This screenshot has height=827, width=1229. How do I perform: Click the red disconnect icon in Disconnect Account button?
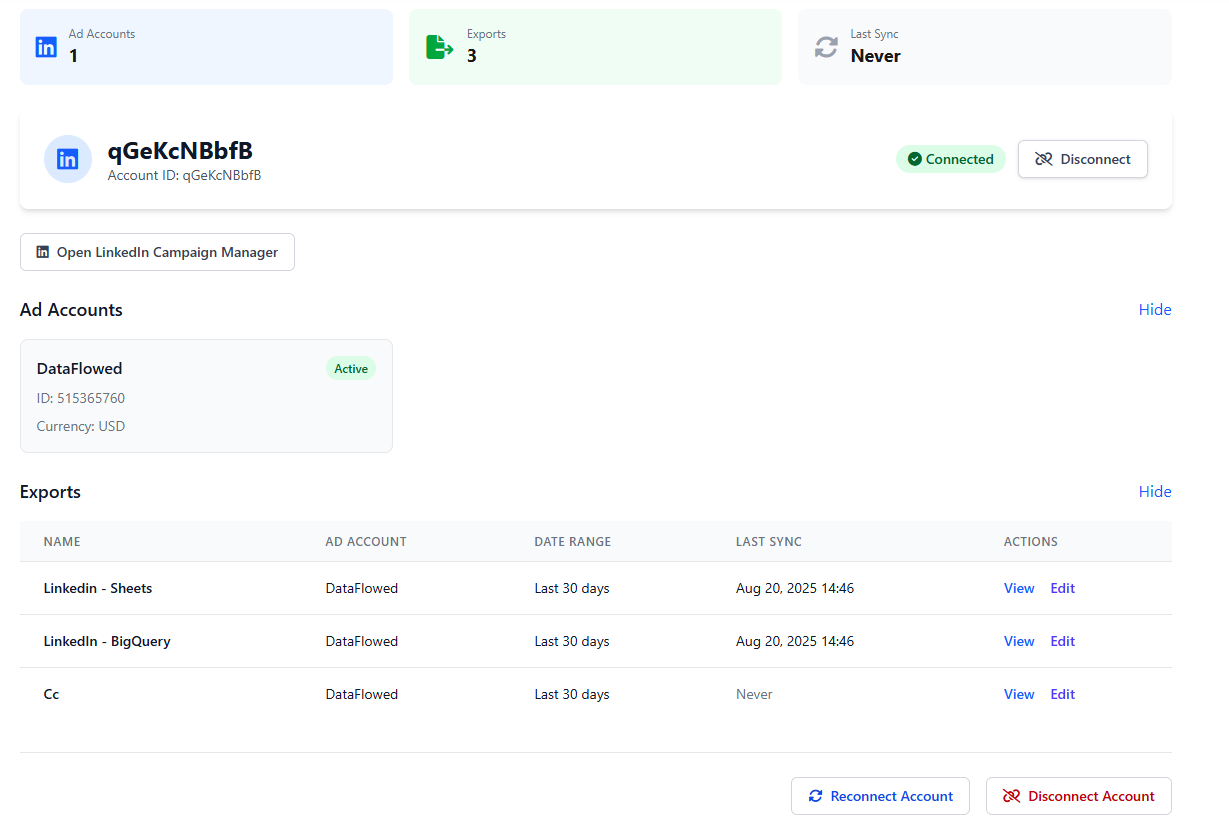[x=1013, y=795]
